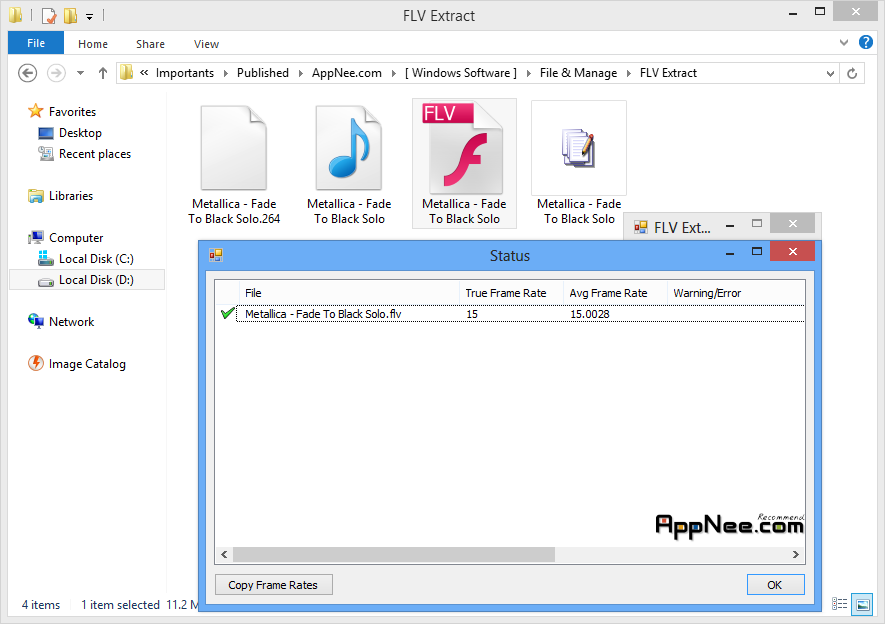The width and height of the screenshot is (885, 624).
Task: Expand the ribbon with the chevron
Action: point(844,42)
